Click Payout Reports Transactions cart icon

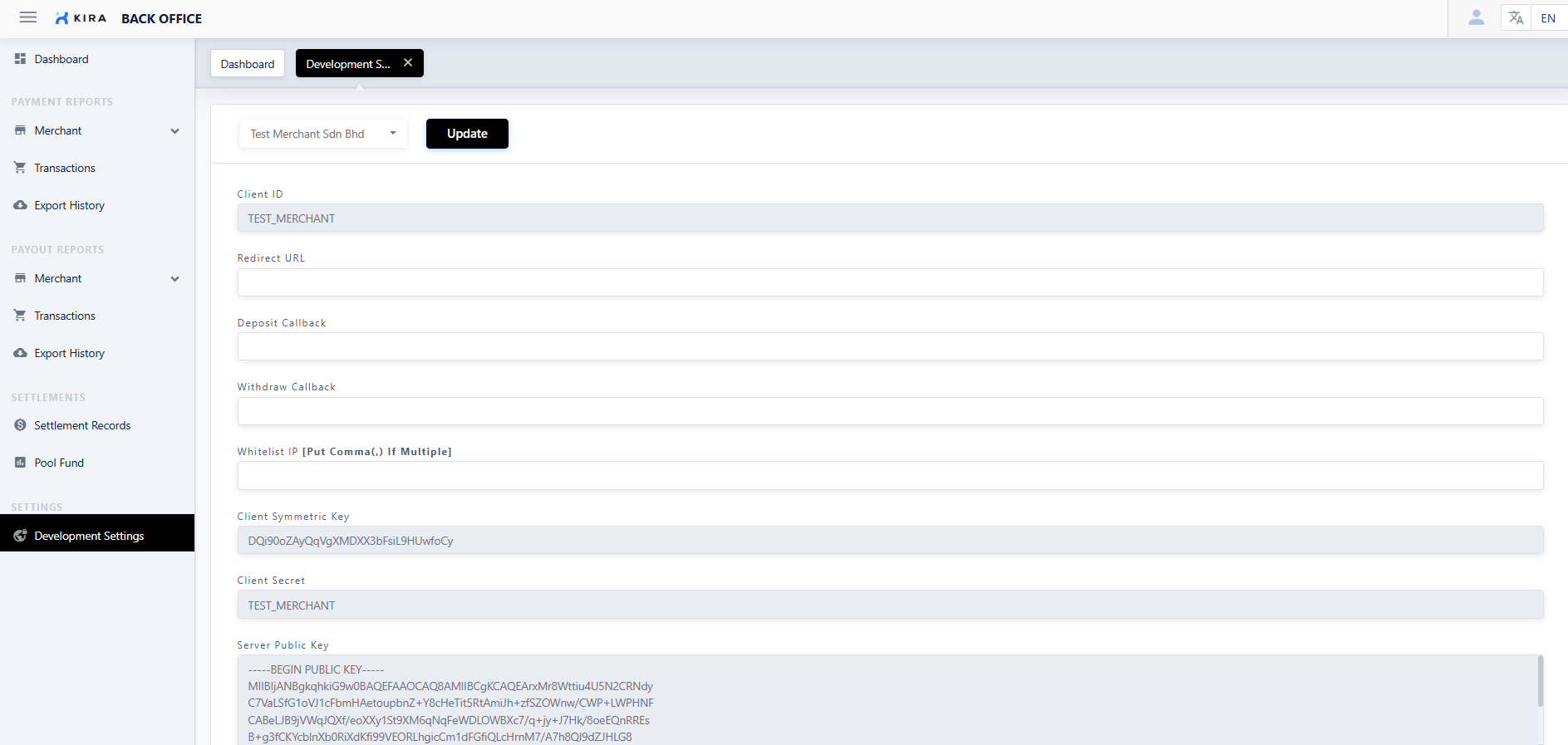click(x=20, y=316)
